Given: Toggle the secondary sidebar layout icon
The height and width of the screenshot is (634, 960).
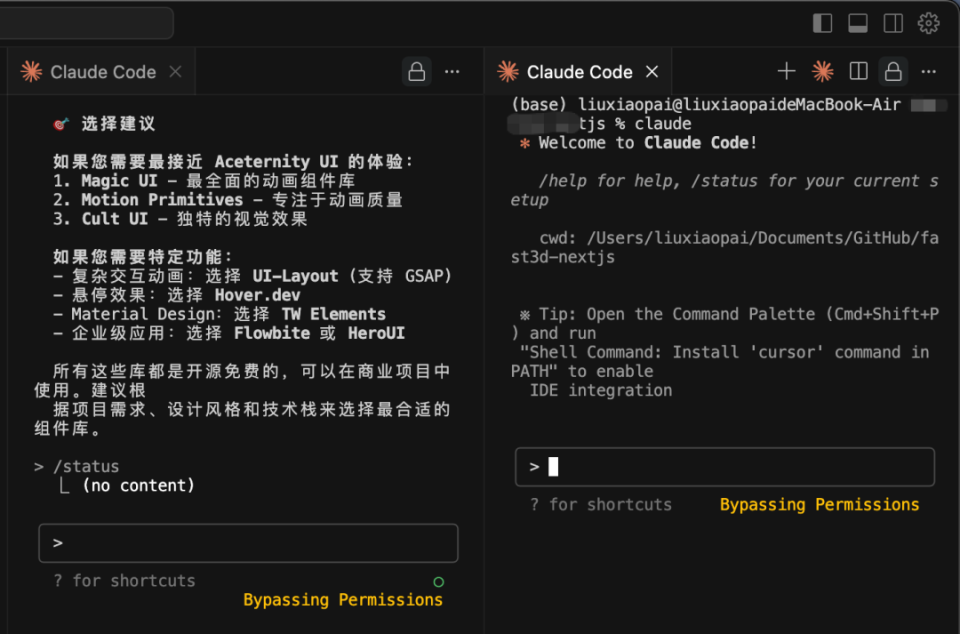Looking at the screenshot, I should click(893, 23).
